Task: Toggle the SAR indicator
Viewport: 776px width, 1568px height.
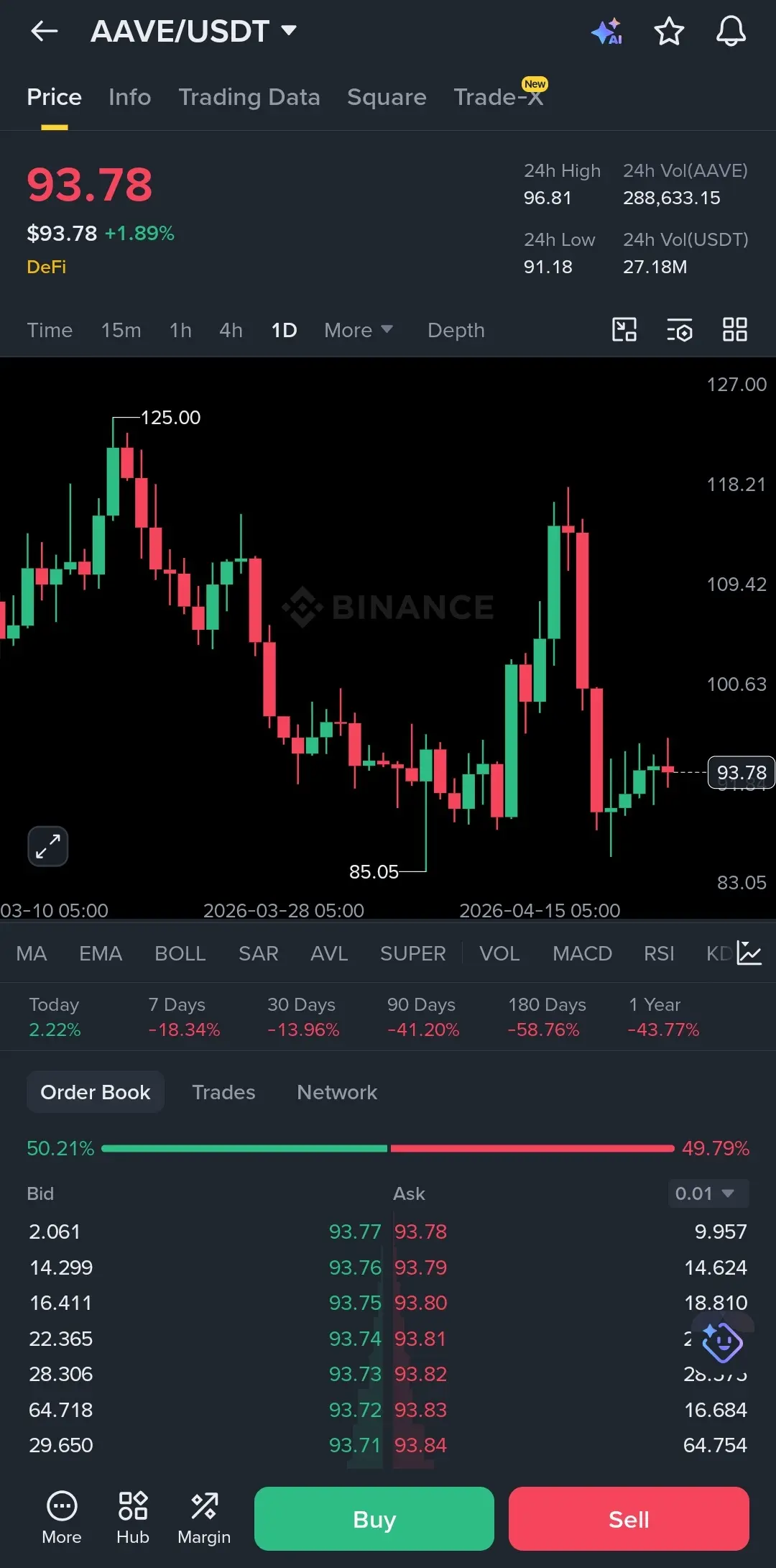Action: tap(259, 953)
